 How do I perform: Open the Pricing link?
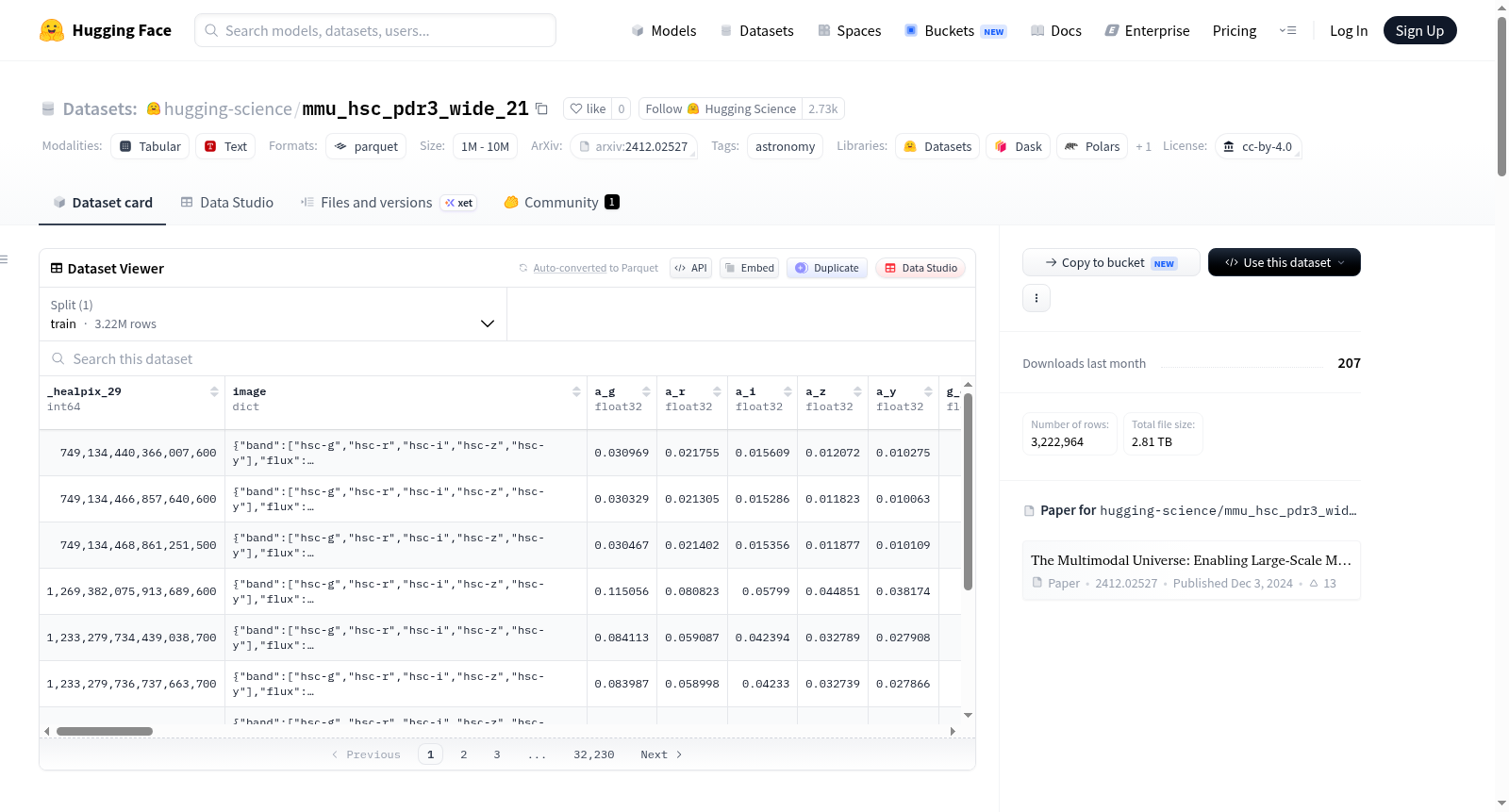pyautogui.click(x=1235, y=30)
